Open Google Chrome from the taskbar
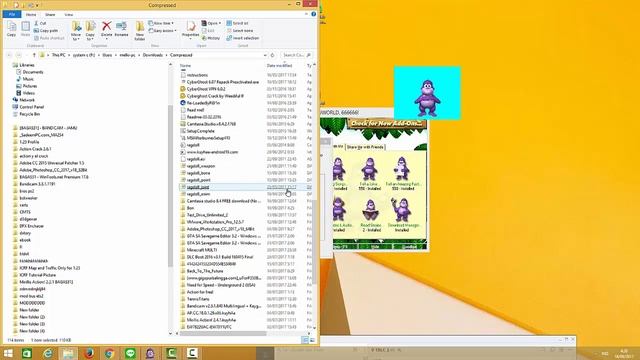This screenshot has width=640, height=360. click(109, 353)
